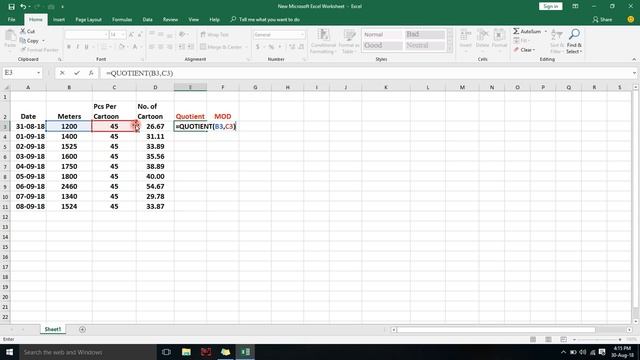
Task: Open the AutoSum dropdown arrow
Action: tap(546, 31)
